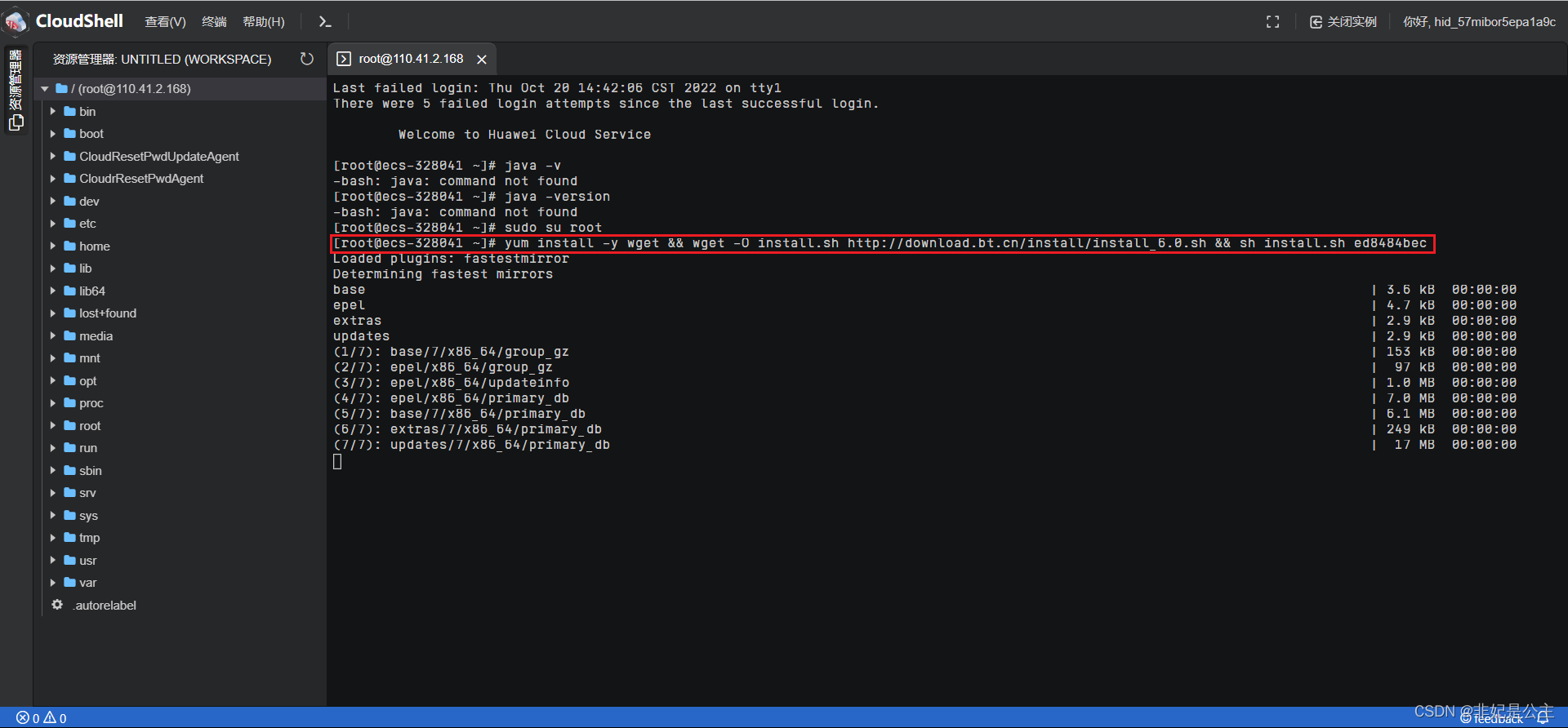1568x728 pixels.
Task: Expand the boot folder
Action: 53,134
